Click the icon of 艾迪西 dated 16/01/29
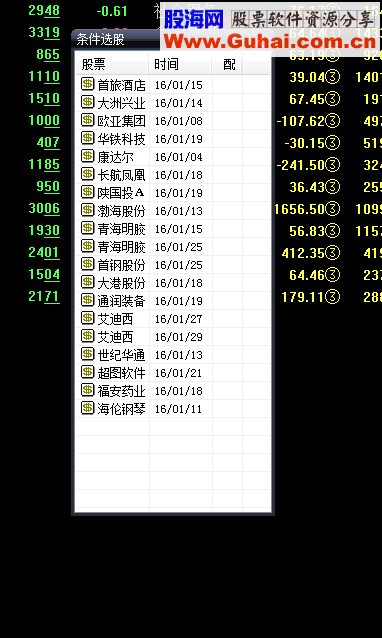The image size is (382, 638). (x=87, y=336)
